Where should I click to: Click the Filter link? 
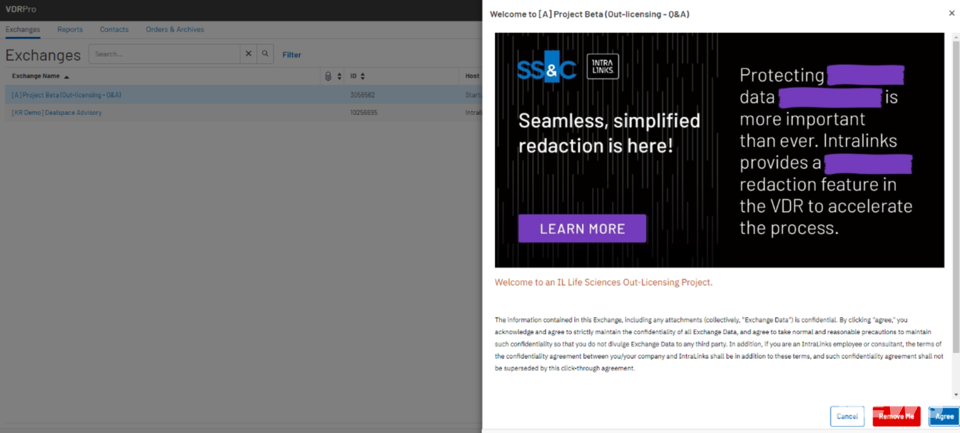pyautogui.click(x=291, y=55)
